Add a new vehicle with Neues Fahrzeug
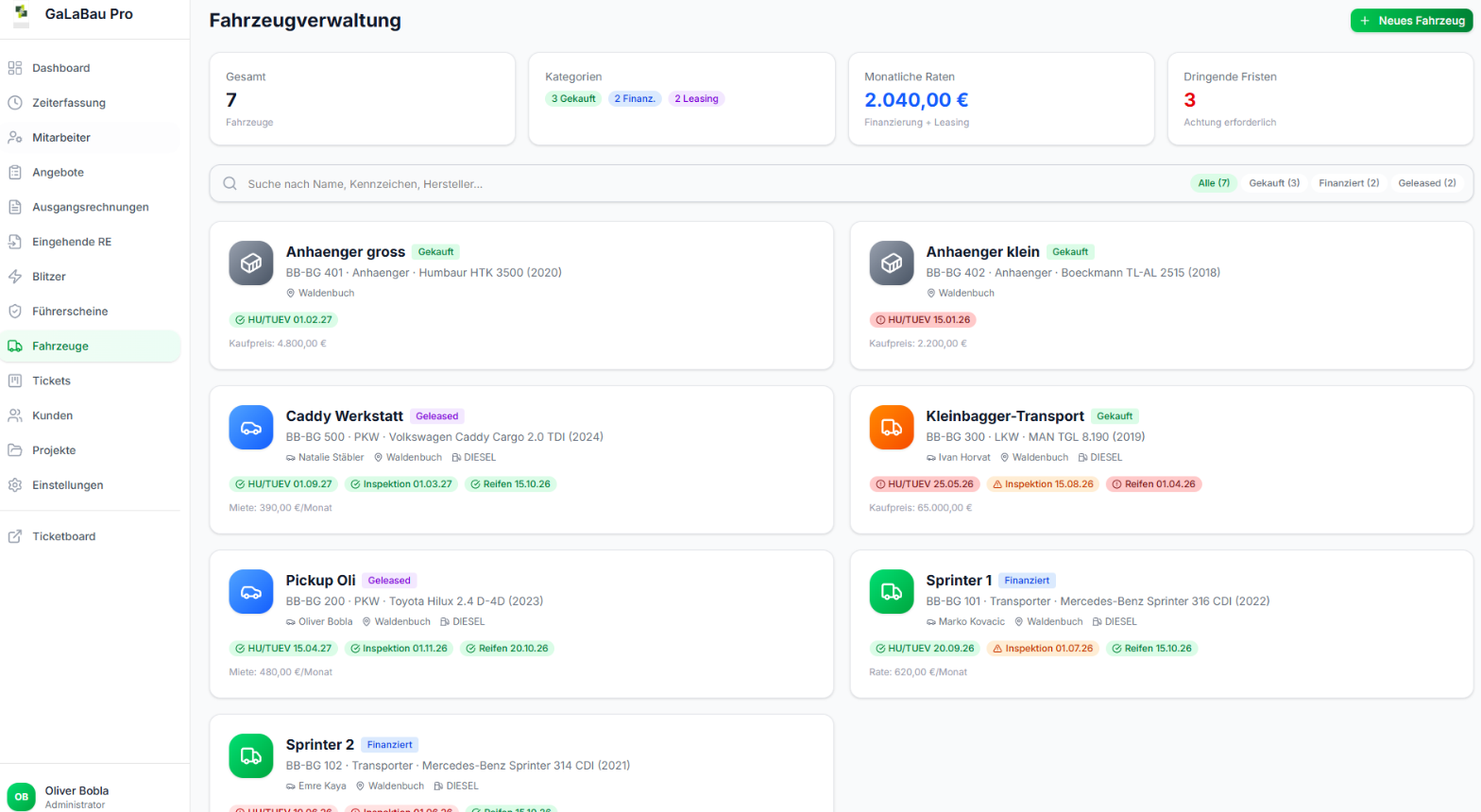The width and height of the screenshot is (1481, 812). [x=1411, y=21]
